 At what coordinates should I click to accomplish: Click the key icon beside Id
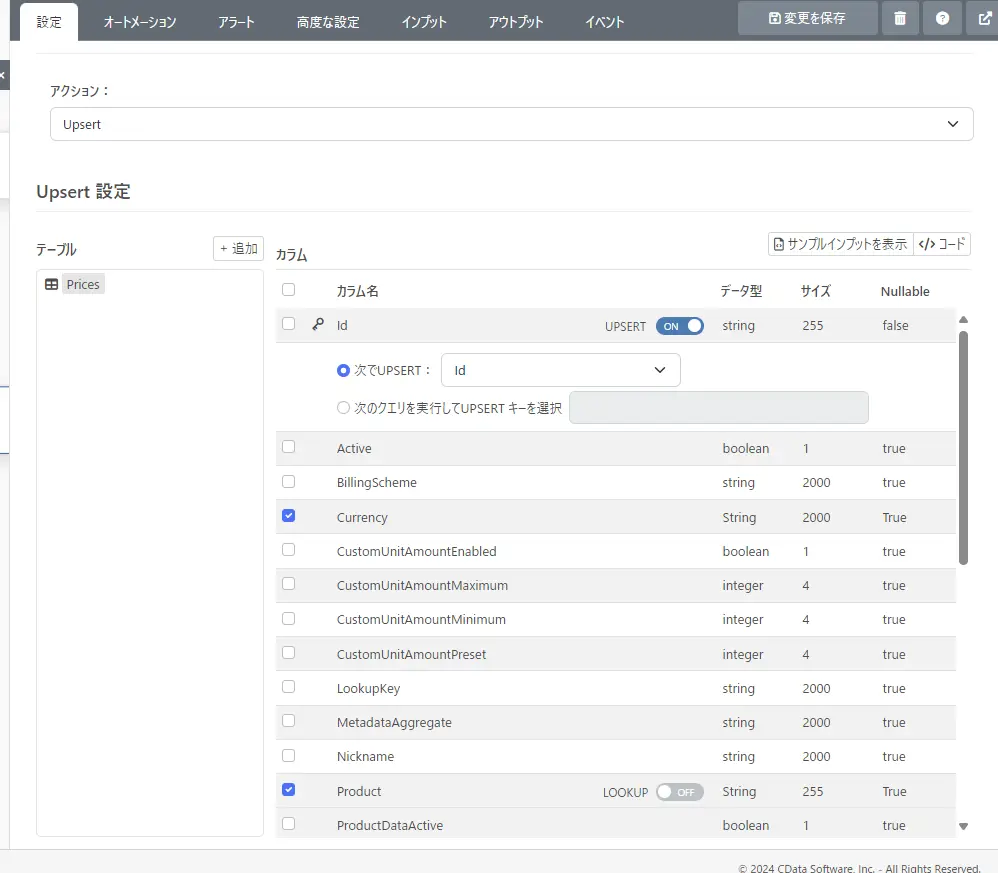pyautogui.click(x=318, y=324)
